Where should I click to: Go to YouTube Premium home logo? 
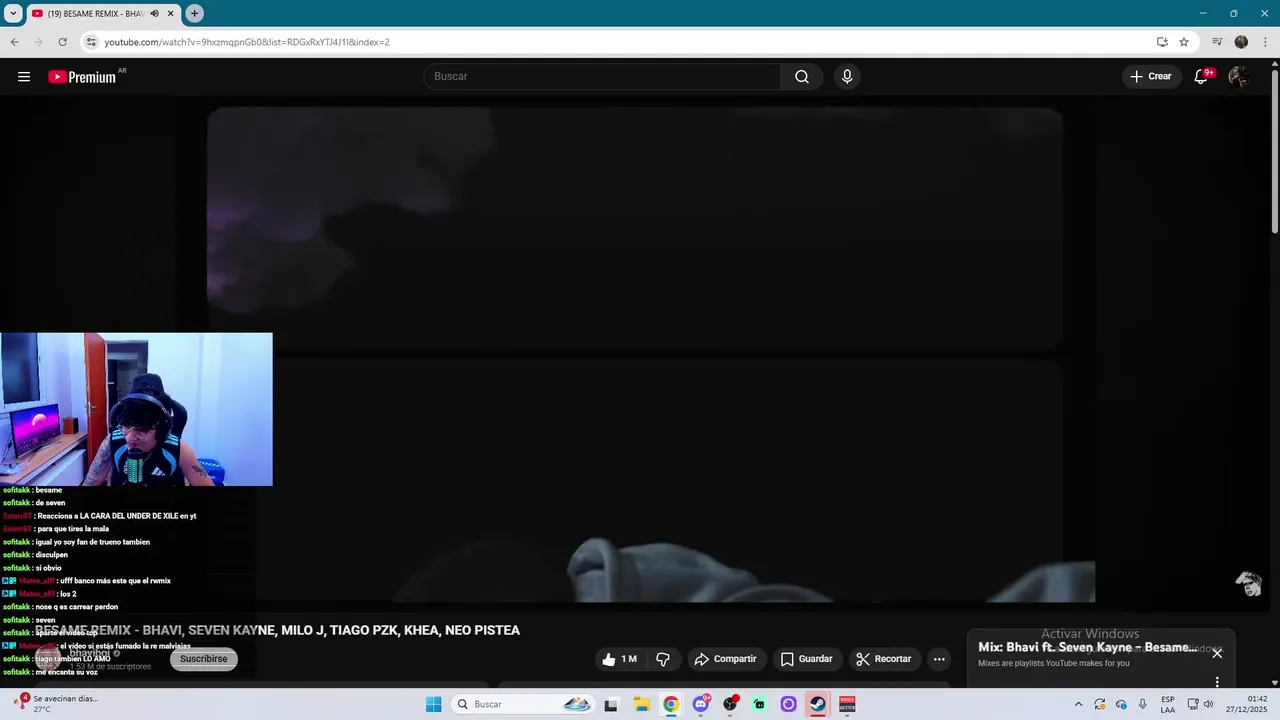(82, 77)
